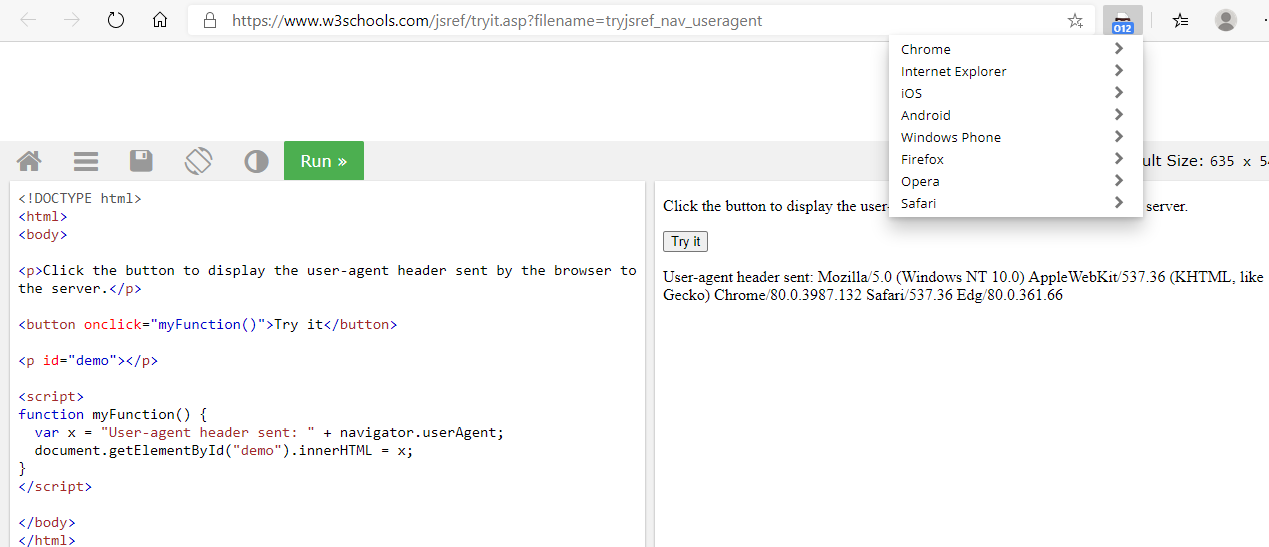Open the hamburger menu in the editor toolbar
Image resolution: width=1269 pixels, height=547 pixels.
point(86,161)
